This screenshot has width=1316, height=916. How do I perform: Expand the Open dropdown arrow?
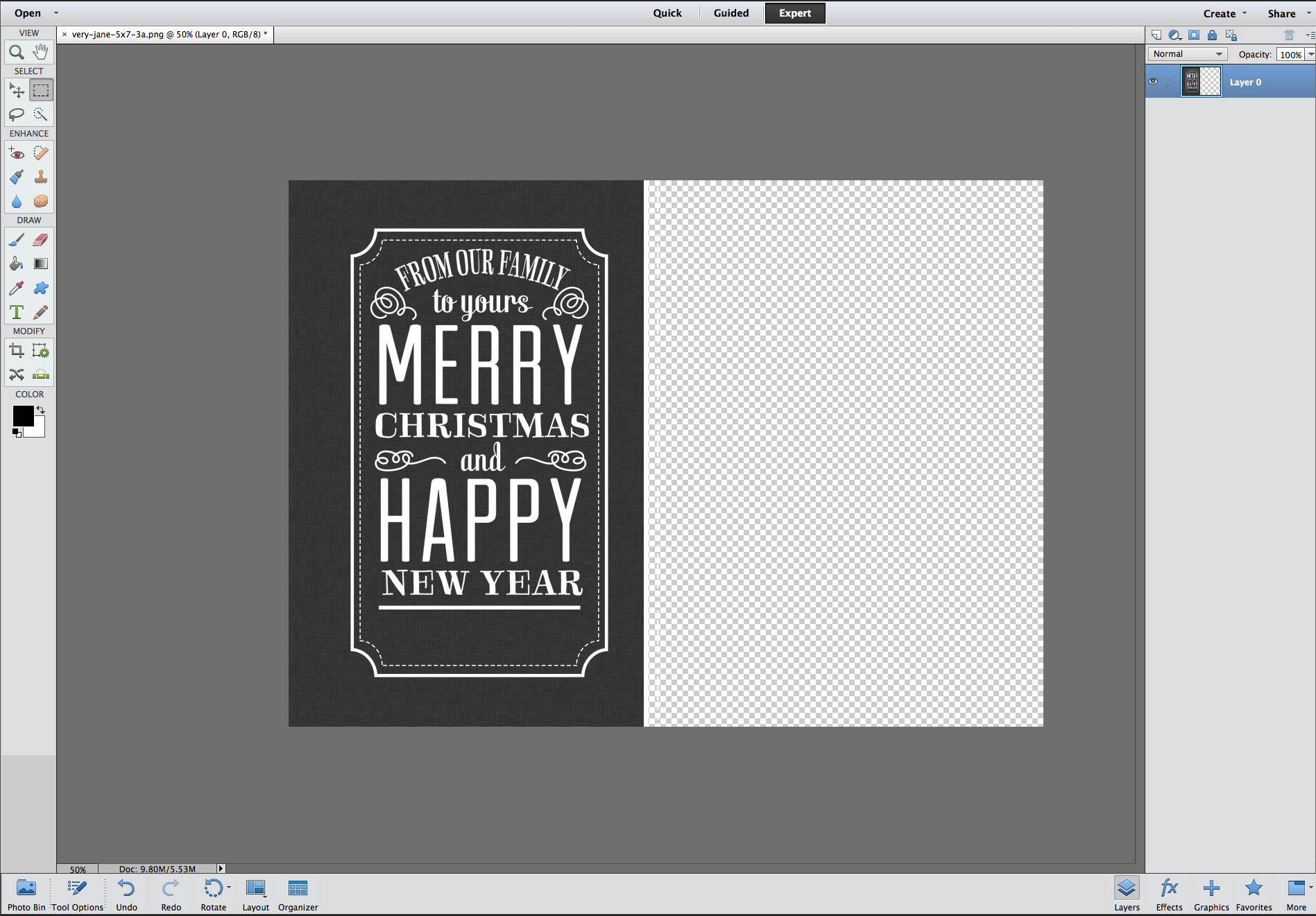pos(56,12)
